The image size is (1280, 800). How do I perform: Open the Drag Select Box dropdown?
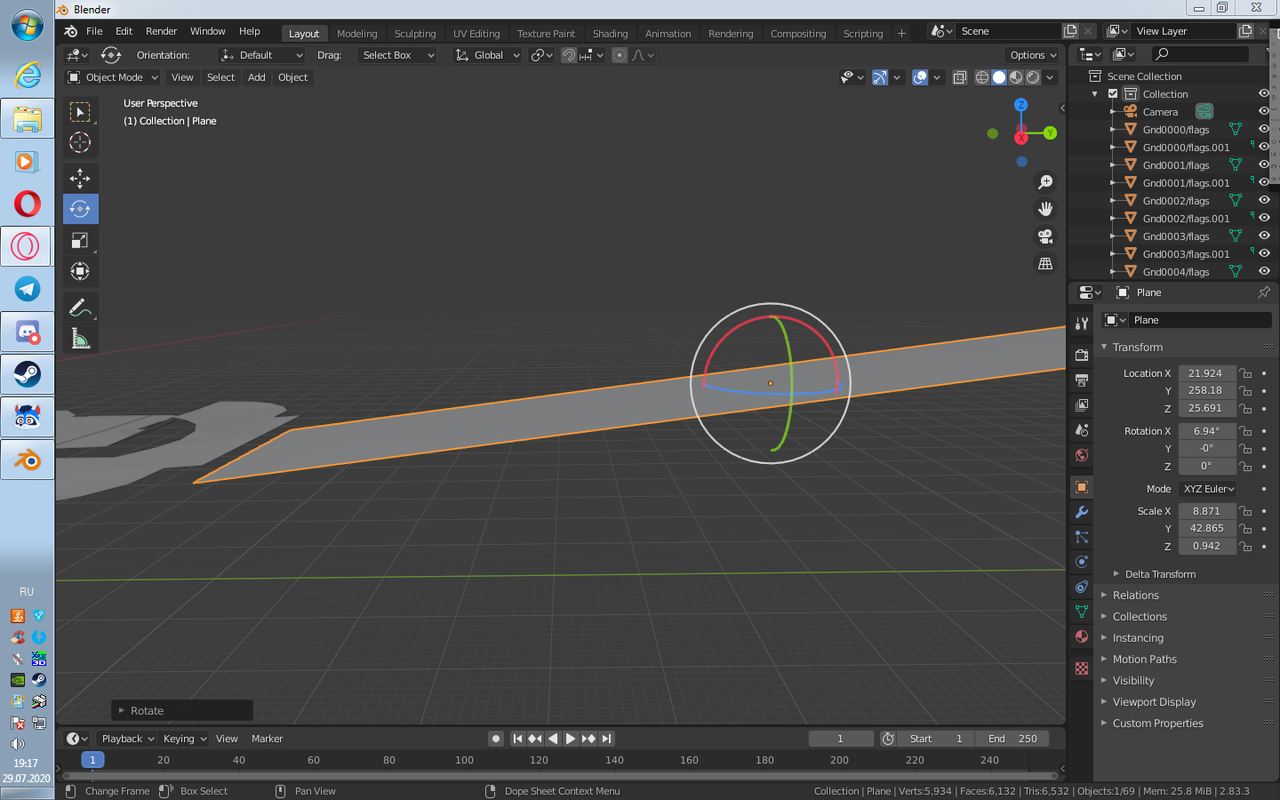click(x=397, y=55)
